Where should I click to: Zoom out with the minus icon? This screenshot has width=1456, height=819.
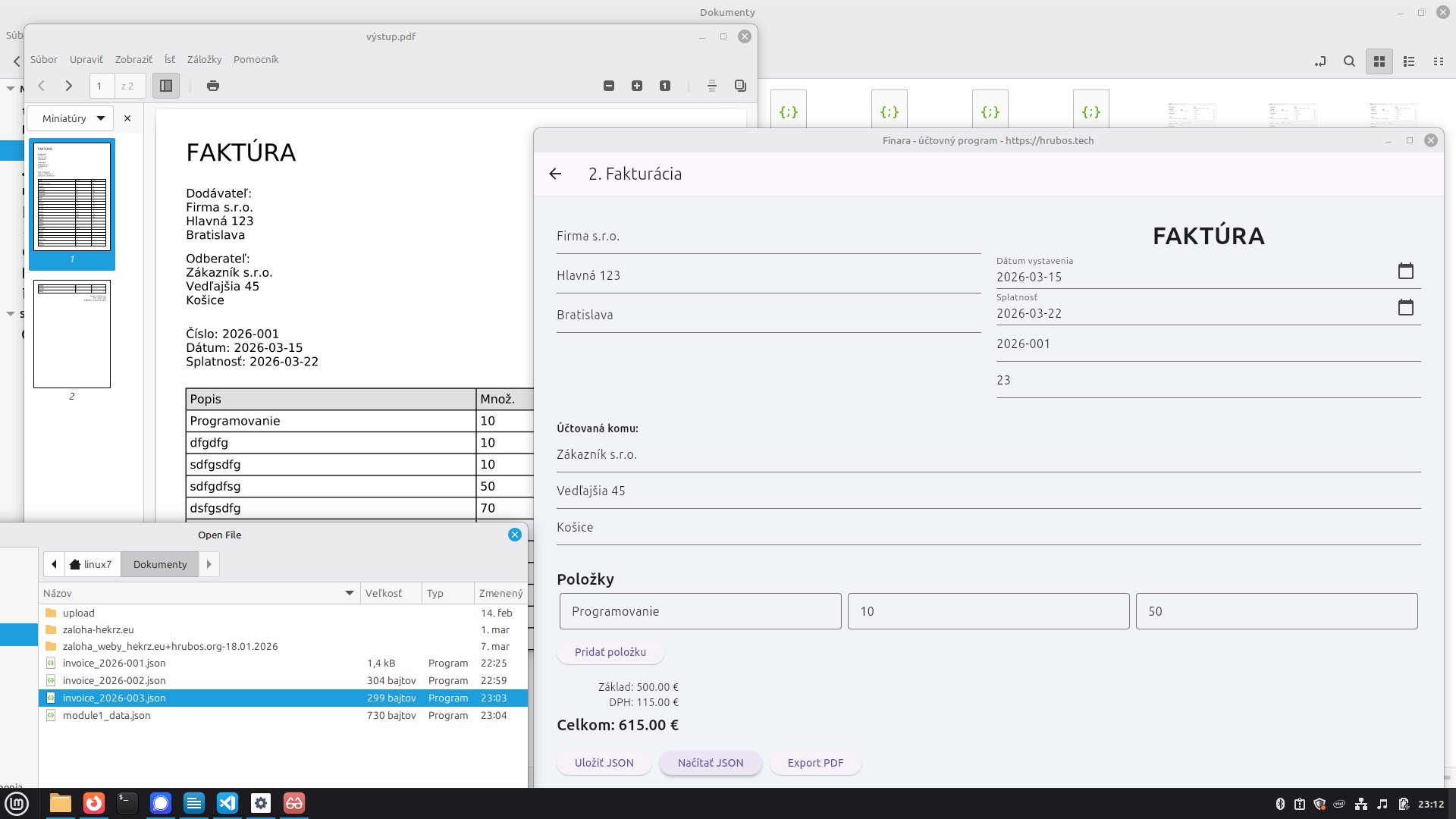(x=609, y=86)
